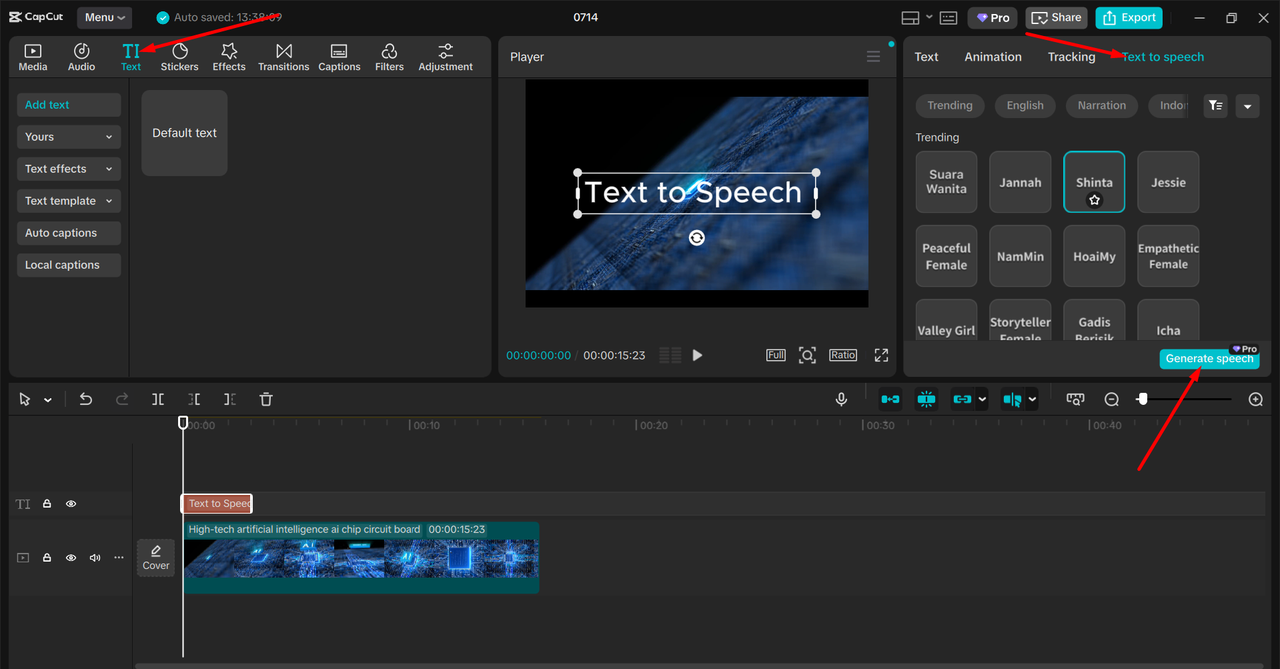Viewport: 1280px width, 669px height.
Task: Click the microphone record voiceover icon
Action: 841,399
